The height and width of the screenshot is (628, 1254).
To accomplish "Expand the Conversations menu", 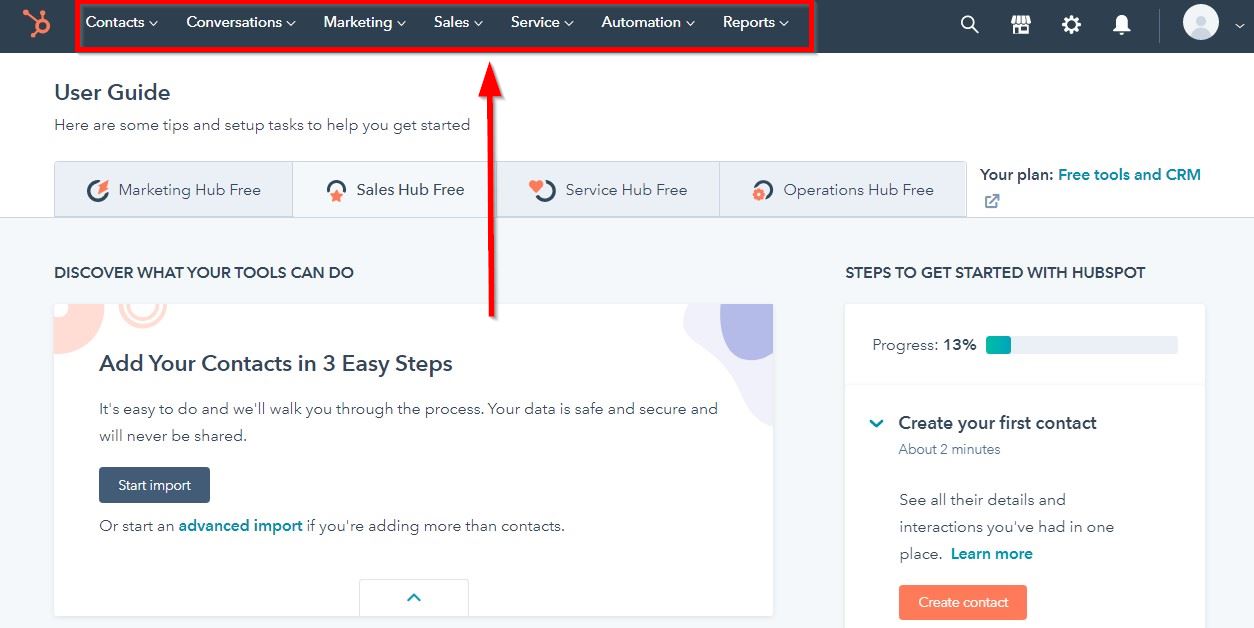I will [x=241, y=22].
